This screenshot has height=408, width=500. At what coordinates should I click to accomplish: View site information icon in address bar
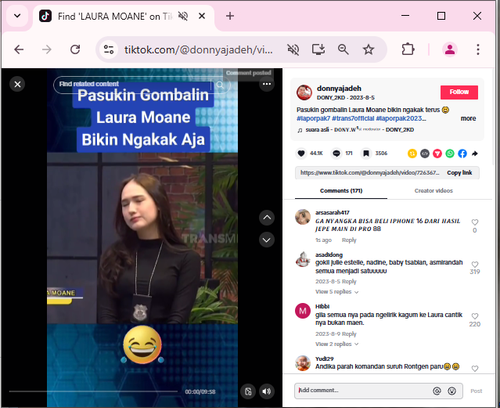click(109, 50)
